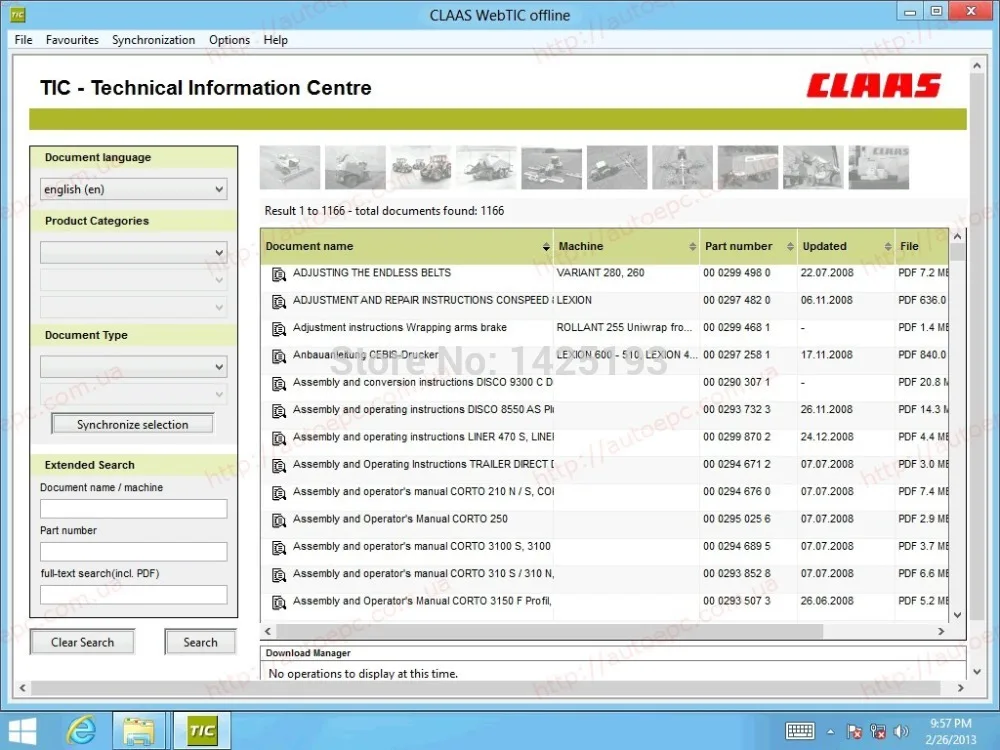This screenshot has width=1000, height=750.
Task: Open the touch keyboard from the taskbar
Action: [802, 729]
